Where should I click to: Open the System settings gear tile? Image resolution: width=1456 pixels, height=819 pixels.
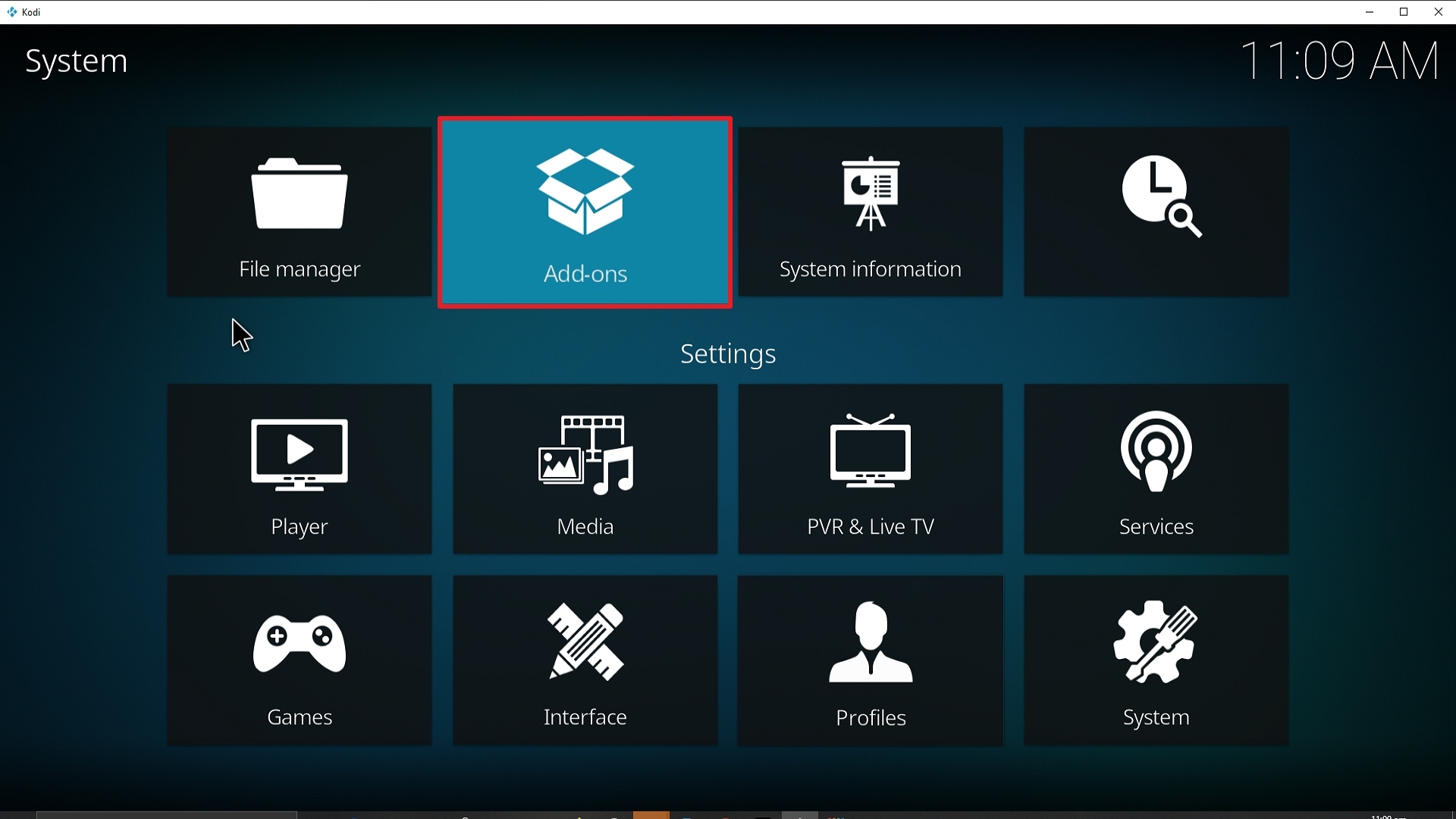pos(1156,661)
